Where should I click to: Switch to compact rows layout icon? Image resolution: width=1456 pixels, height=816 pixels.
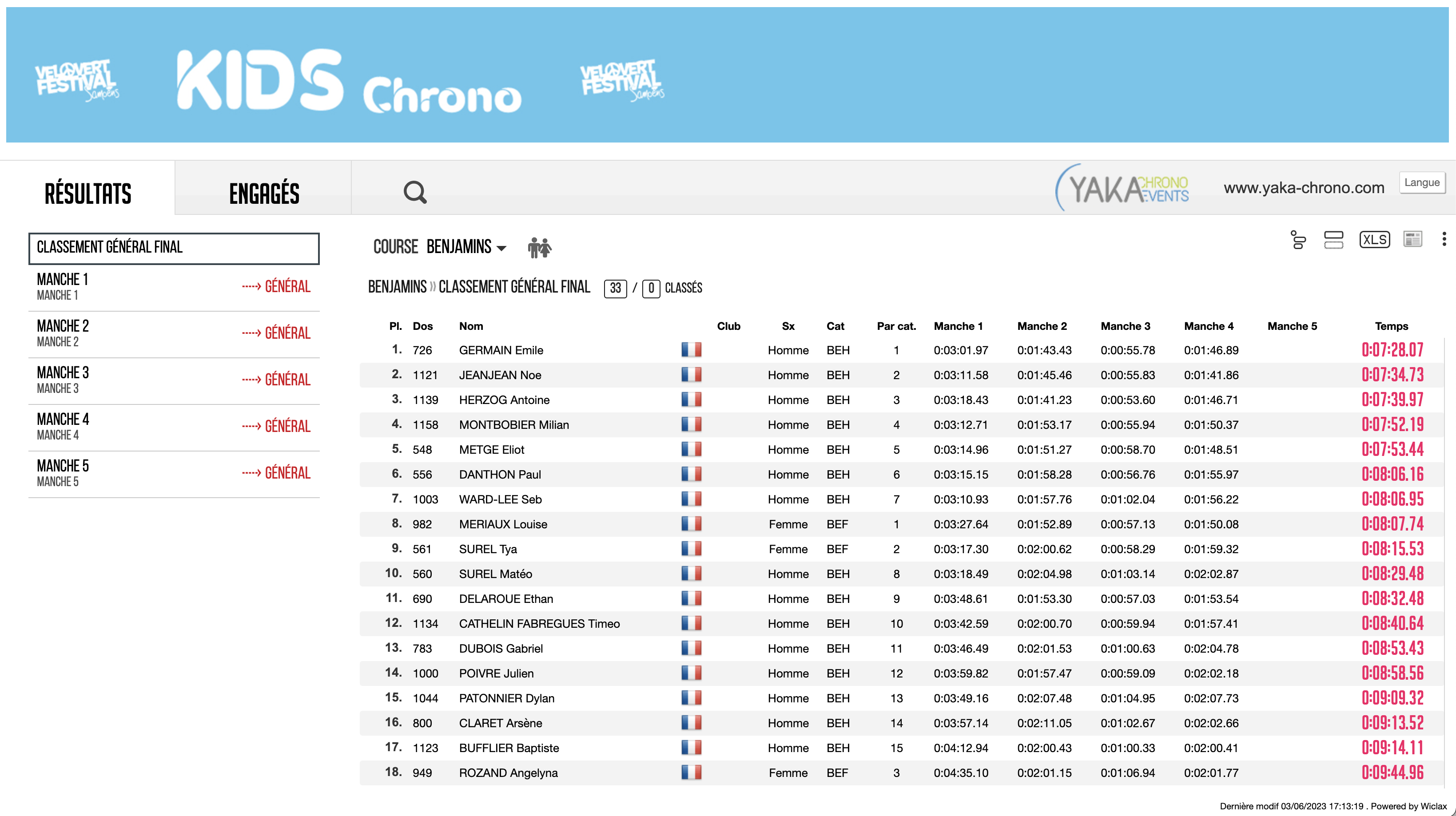1333,240
